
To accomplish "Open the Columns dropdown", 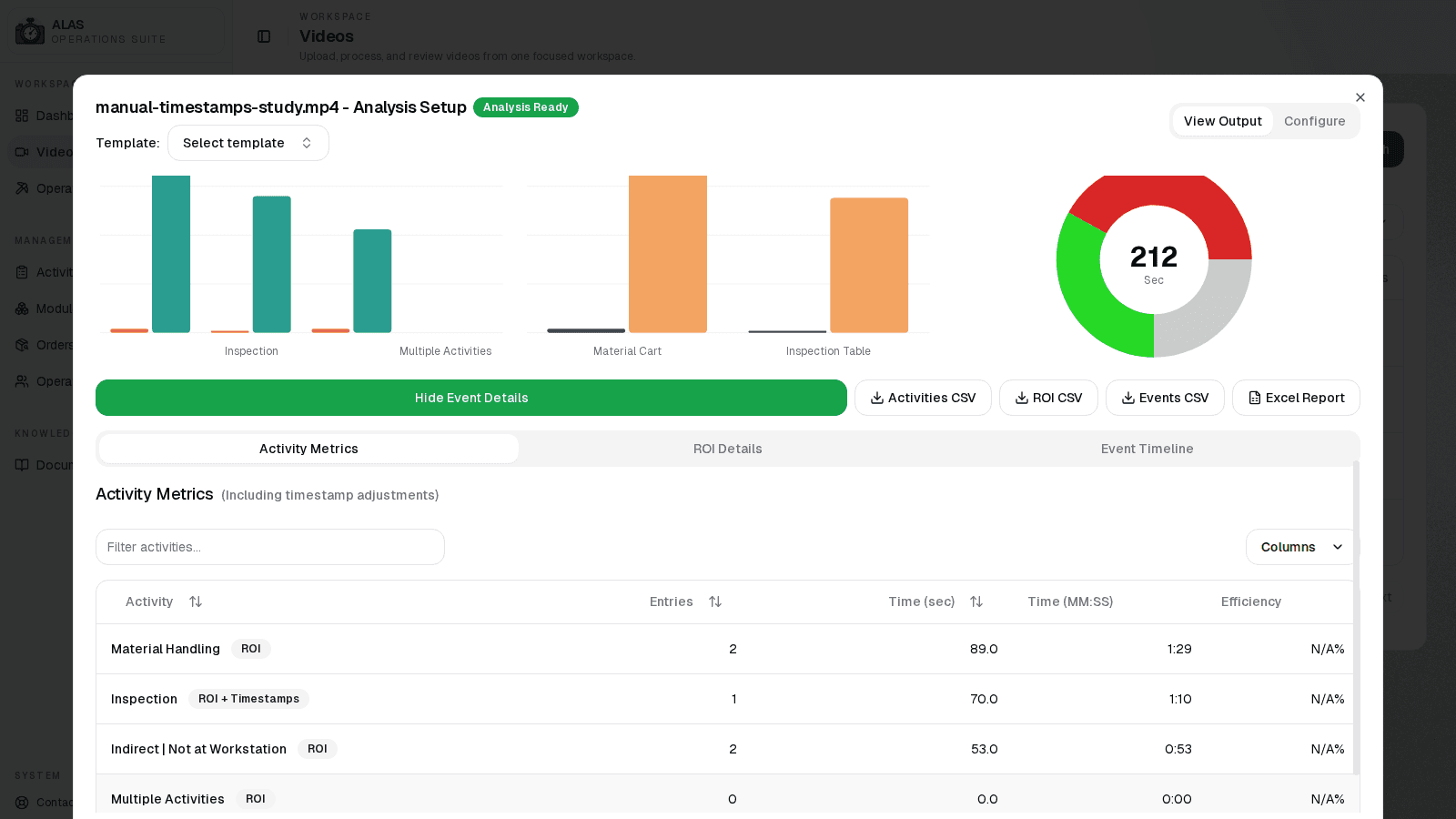I will tap(1301, 547).
